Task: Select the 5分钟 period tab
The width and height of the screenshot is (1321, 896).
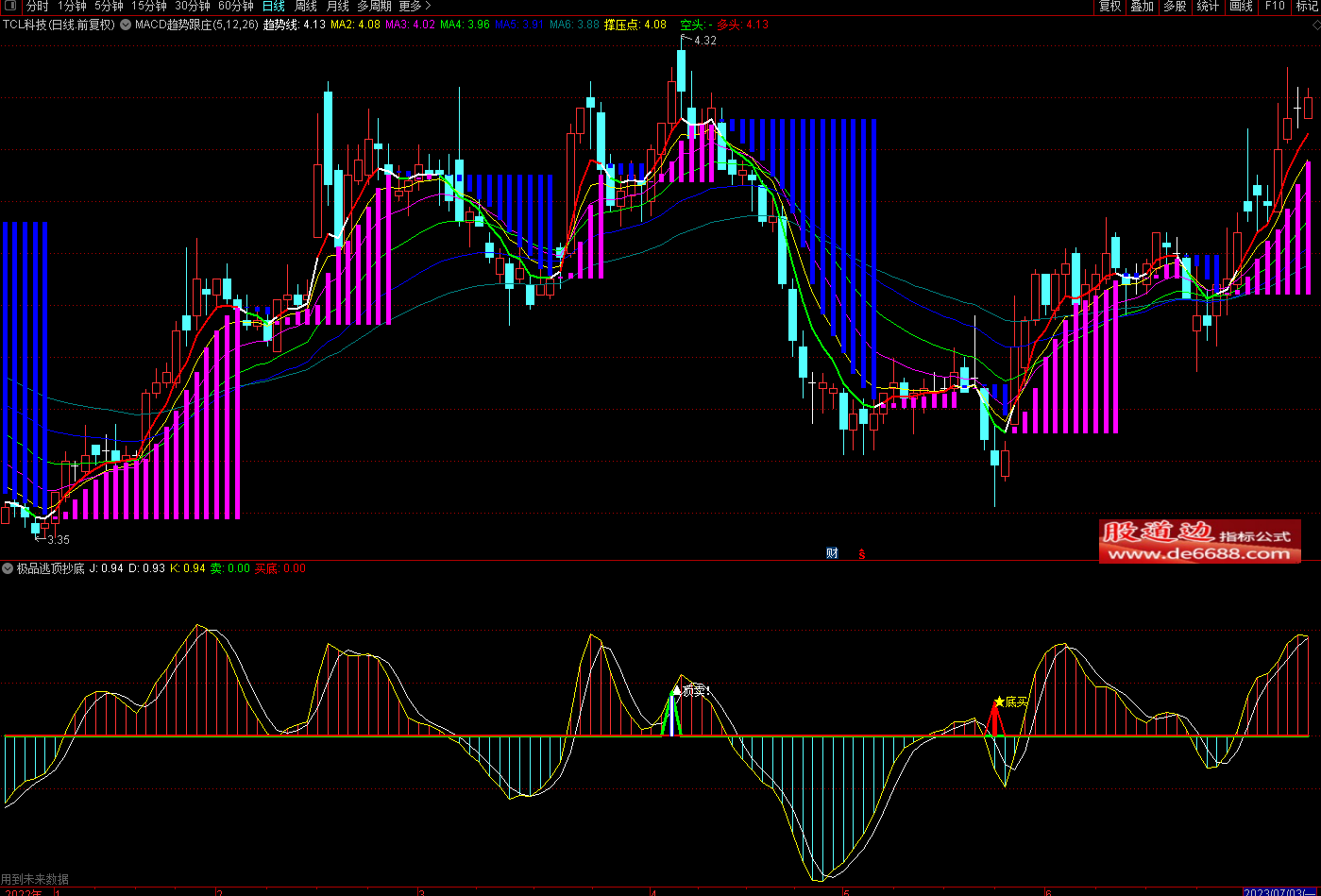Action: coord(109,7)
